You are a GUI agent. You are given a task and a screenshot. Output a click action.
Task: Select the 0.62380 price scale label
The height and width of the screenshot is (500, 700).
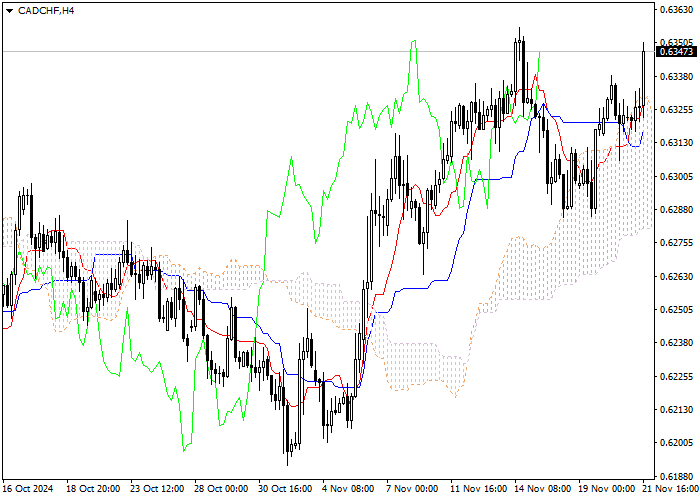click(676, 343)
